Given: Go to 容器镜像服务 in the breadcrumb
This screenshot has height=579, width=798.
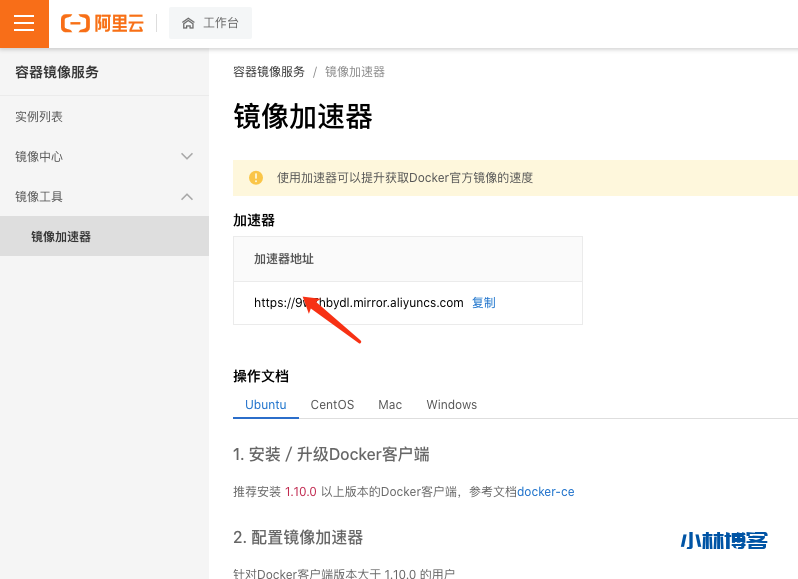Looking at the screenshot, I should 269,72.
